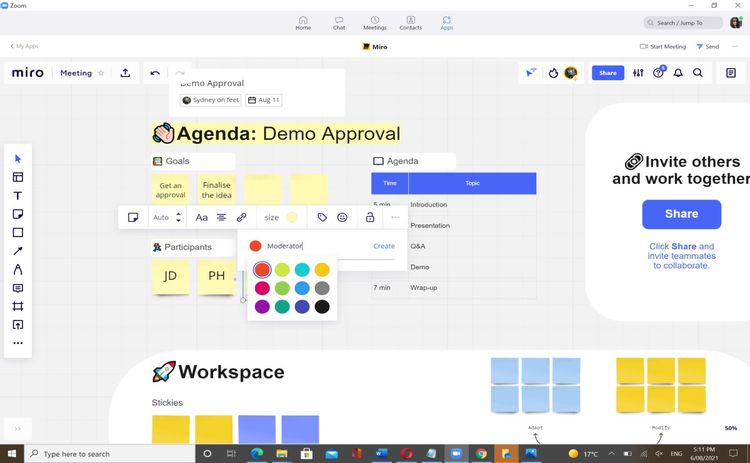
Task: Pick the purple tag color
Action: tap(262, 307)
